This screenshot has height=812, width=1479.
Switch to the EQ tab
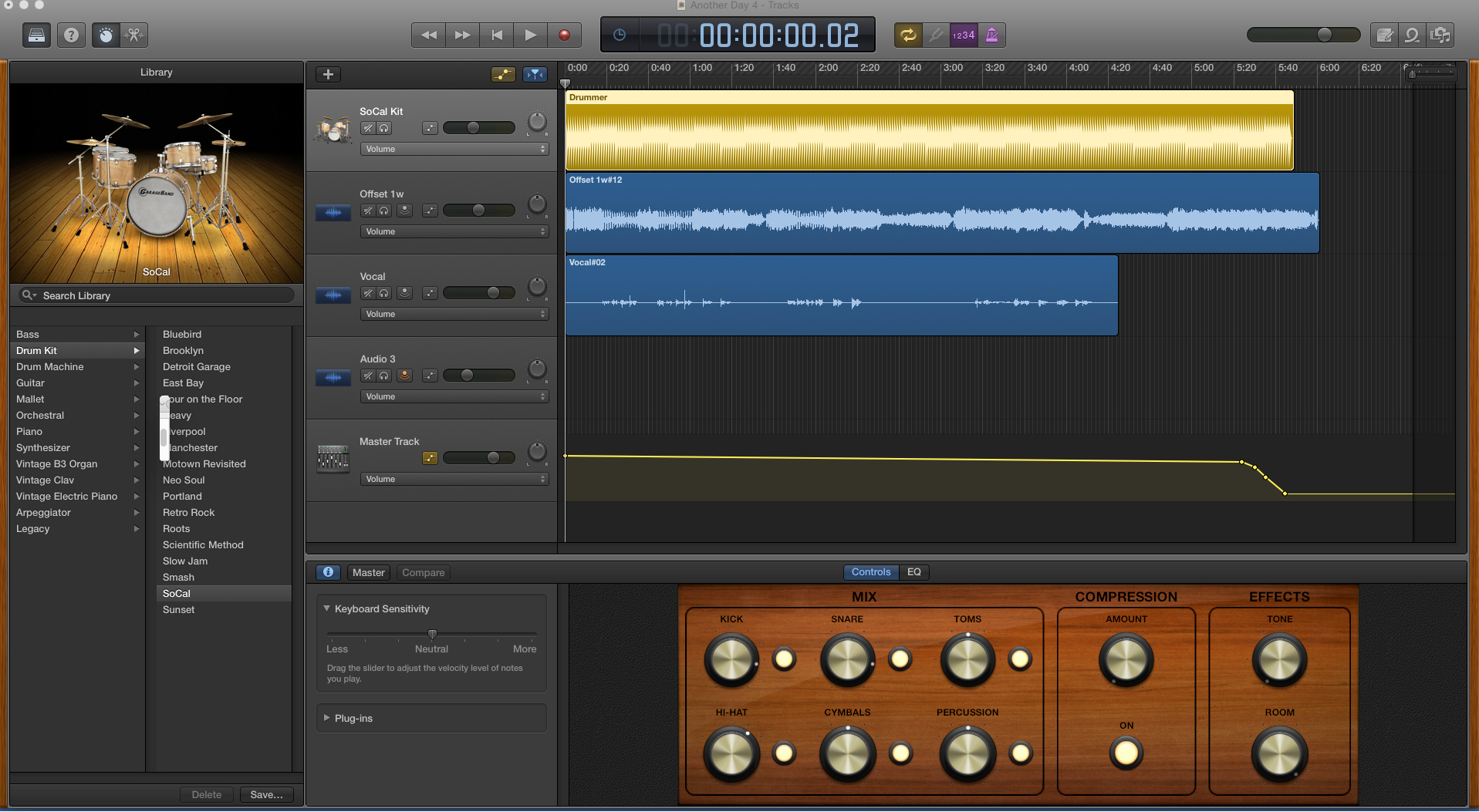(x=913, y=572)
